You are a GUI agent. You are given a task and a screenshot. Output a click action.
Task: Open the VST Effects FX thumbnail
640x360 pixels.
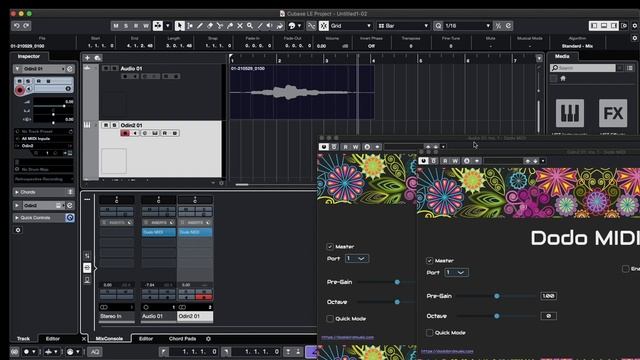[613, 113]
